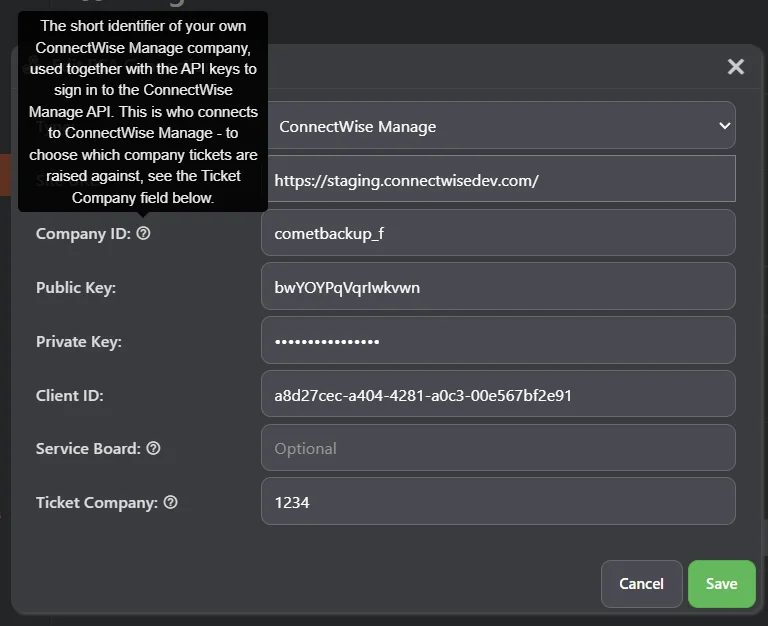
Task: Focus the Private Key password field
Action: pos(498,340)
